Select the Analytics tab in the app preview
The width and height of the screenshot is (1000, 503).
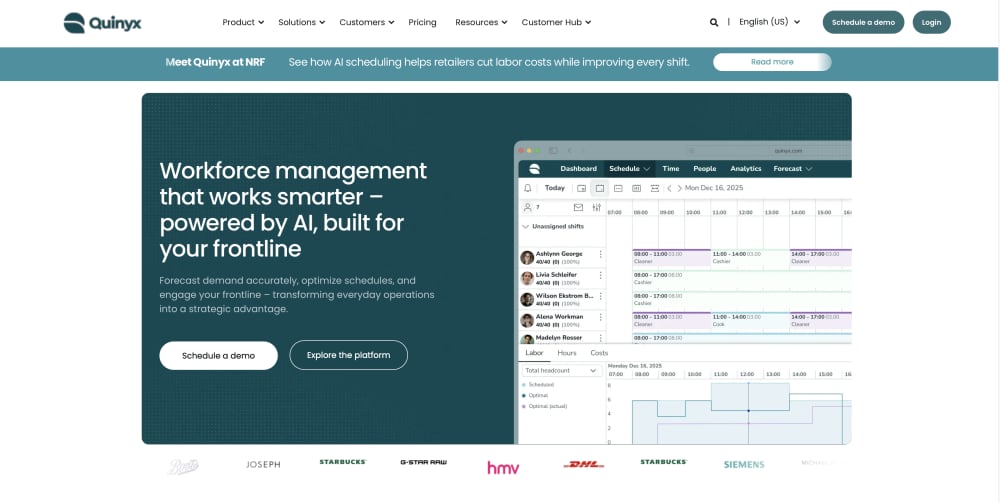pyautogui.click(x=746, y=169)
